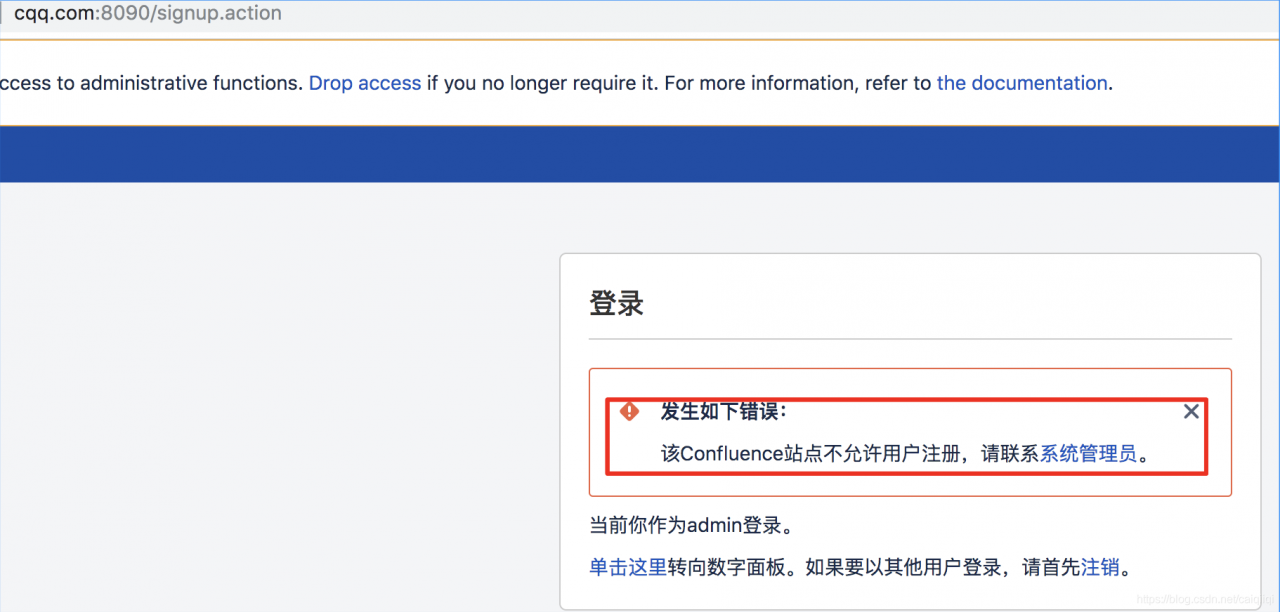Dismiss the error message with the X

1191,411
